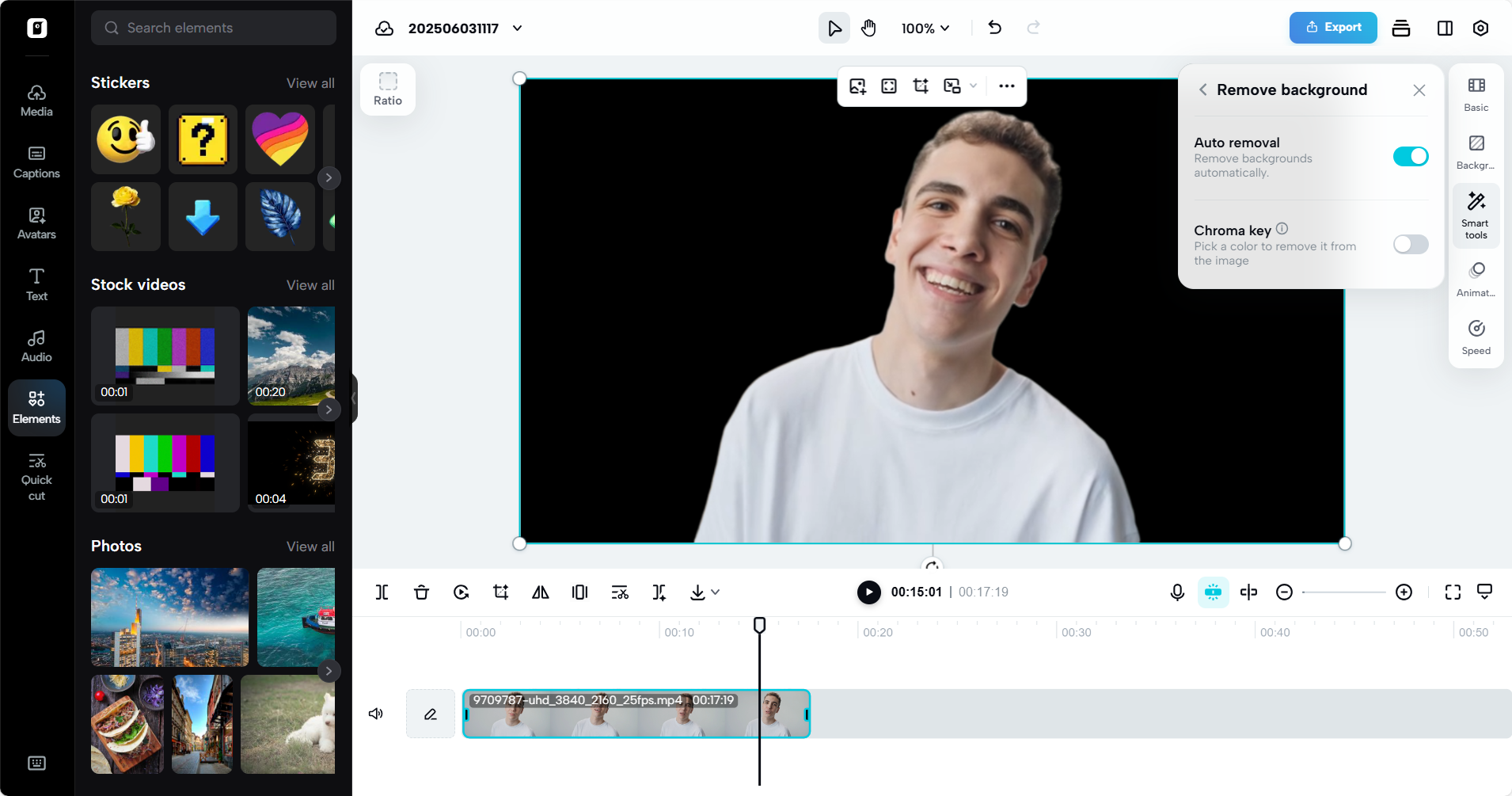Screen dimensions: 1512x796
Task: Disable Auto removal of backgrounds
Action: pos(1411,156)
